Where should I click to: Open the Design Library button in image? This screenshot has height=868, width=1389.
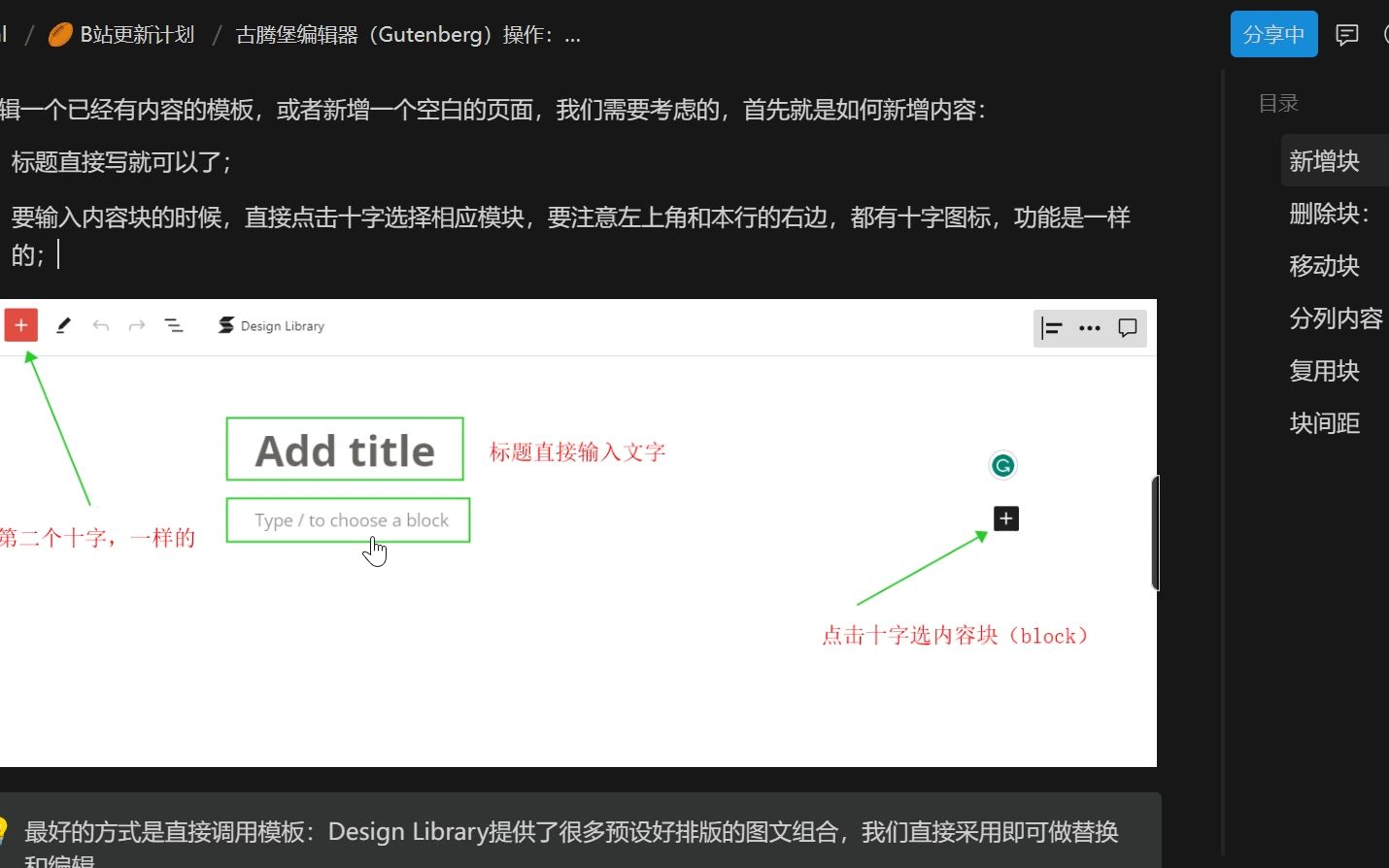click(x=271, y=325)
